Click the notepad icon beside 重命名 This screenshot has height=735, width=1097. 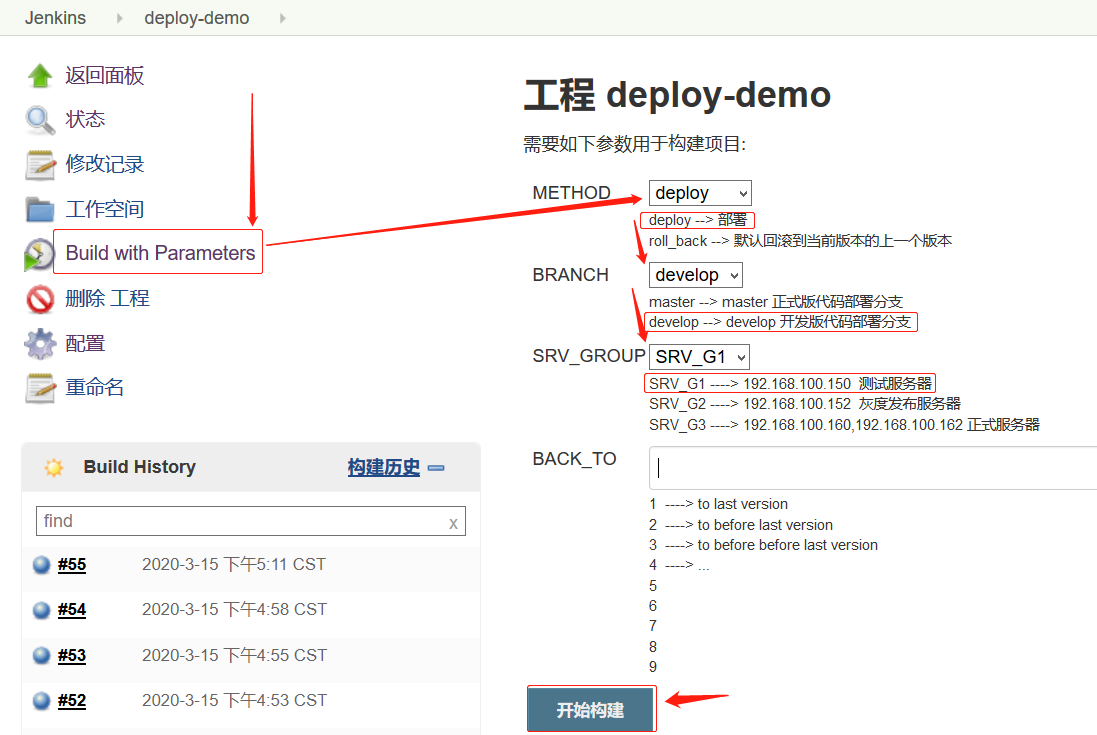coord(40,387)
